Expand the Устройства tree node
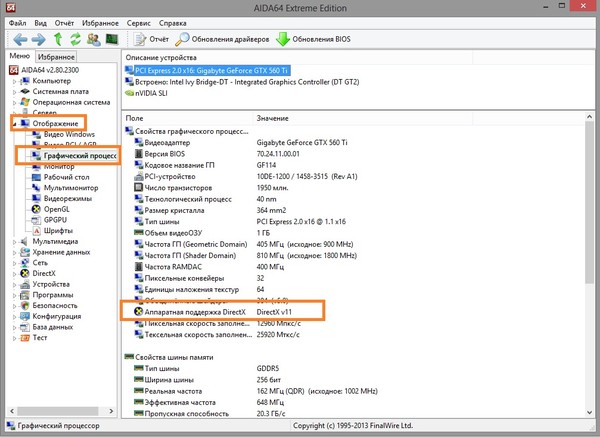The image size is (600, 437). [x=14, y=285]
